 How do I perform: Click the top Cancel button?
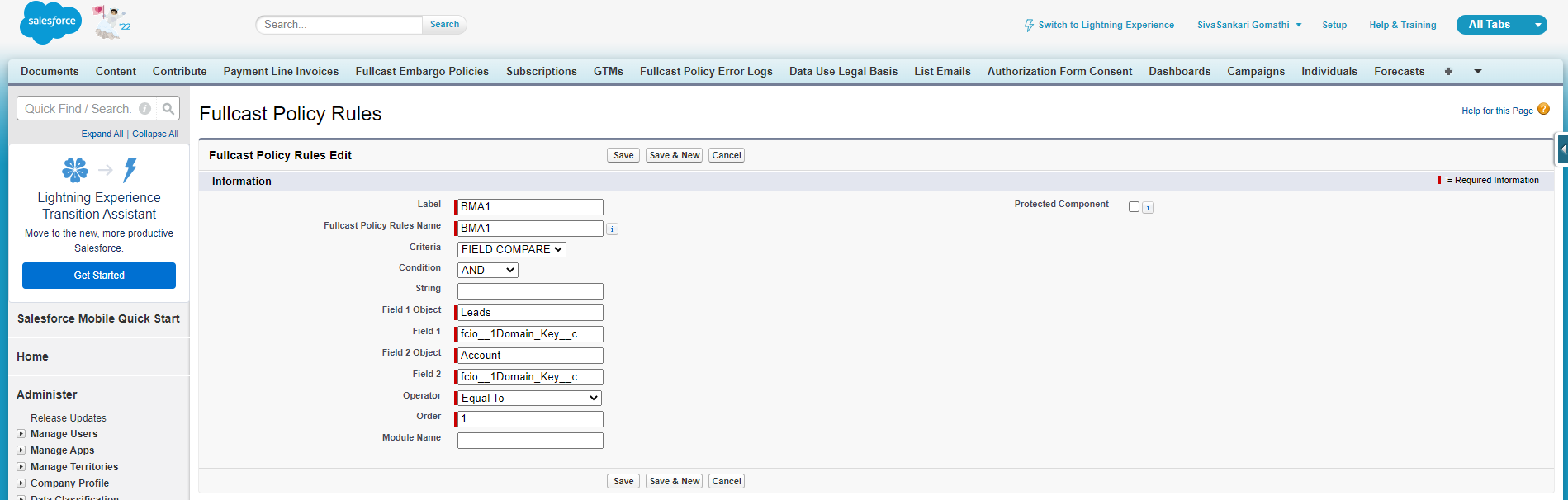click(727, 155)
